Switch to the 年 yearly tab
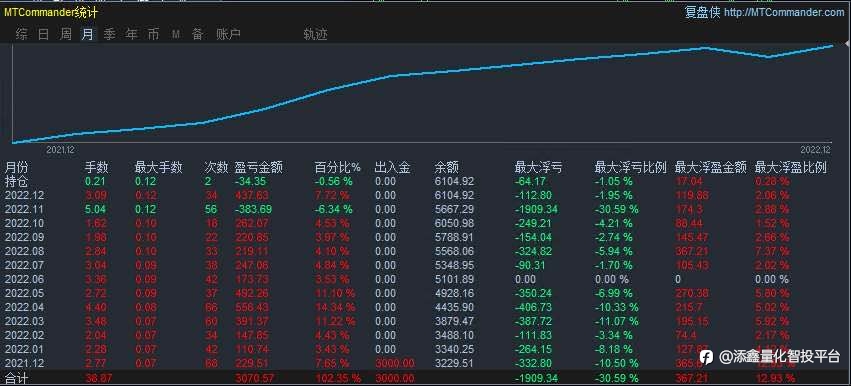 pos(131,35)
